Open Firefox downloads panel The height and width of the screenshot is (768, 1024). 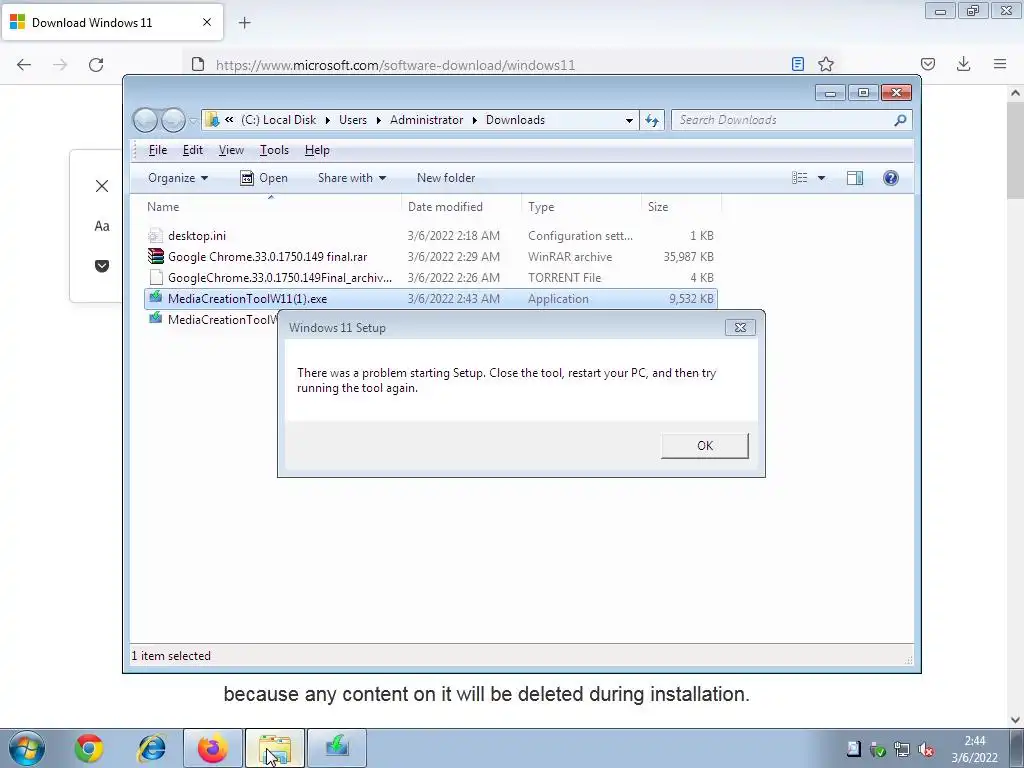tap(963, 64)
